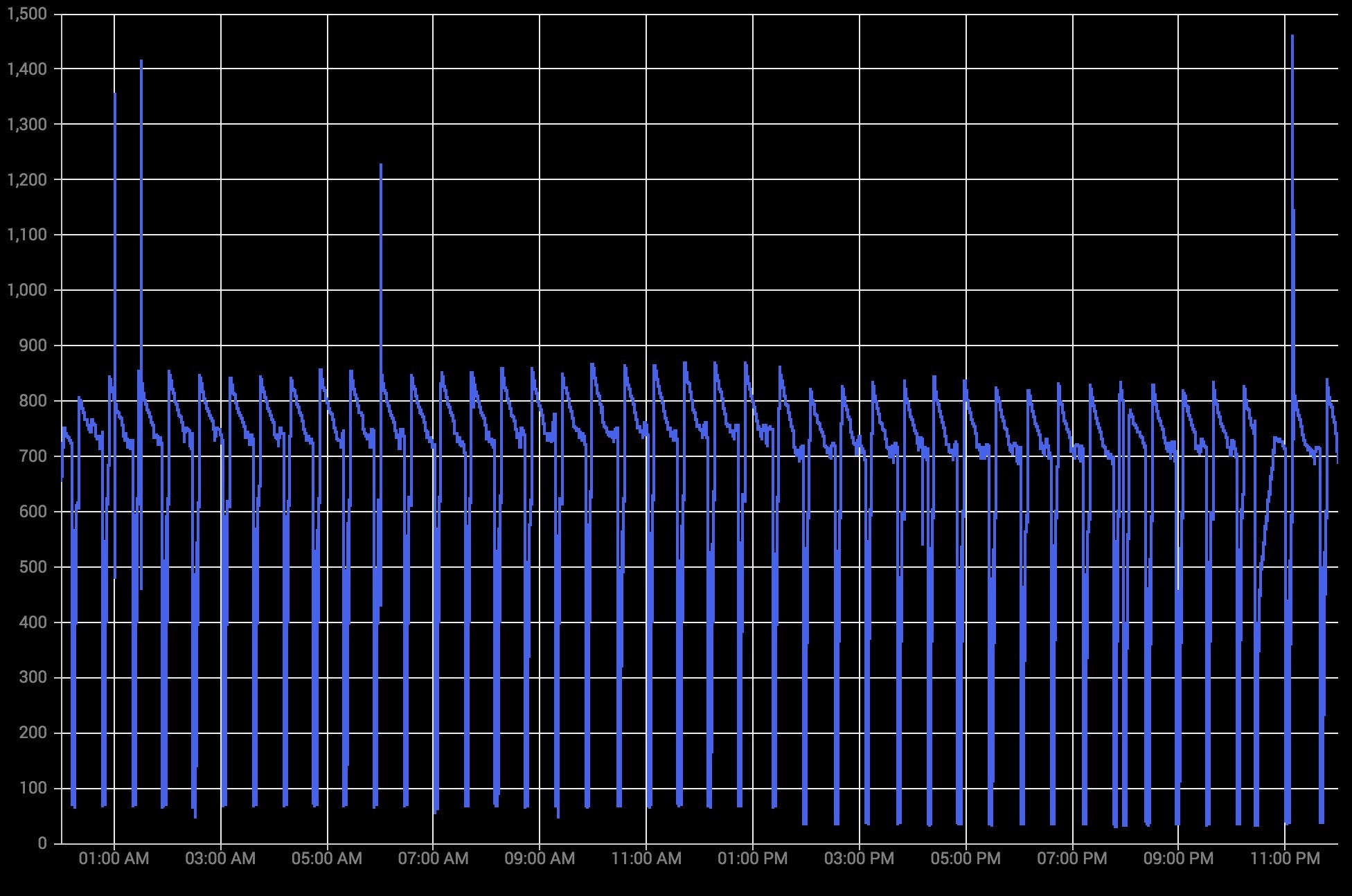1352x896 pixels.
Task: Click the 11:00 PM x-axis label
Action: pyautogui.click(x=1285, y=859)
